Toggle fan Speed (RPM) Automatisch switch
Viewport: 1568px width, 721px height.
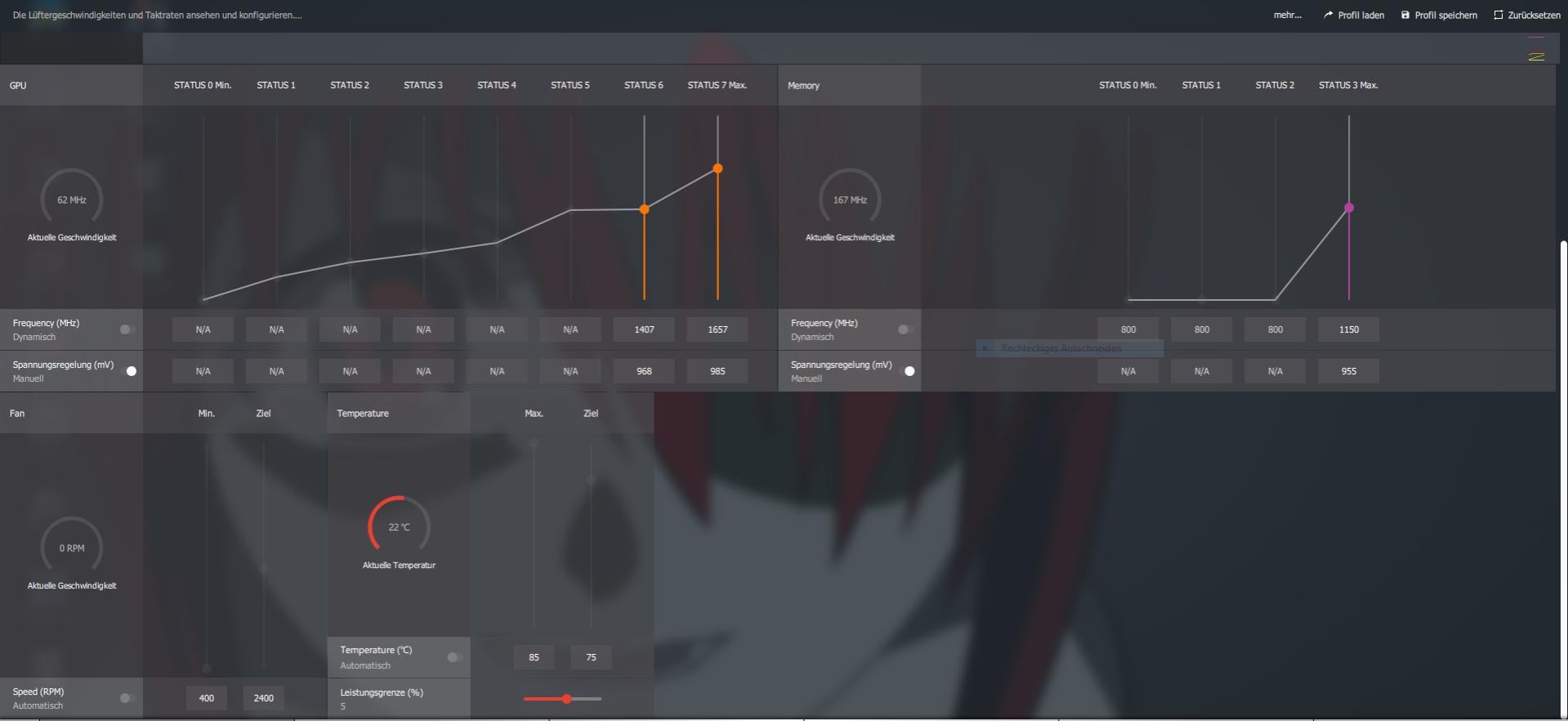(127, 698)
